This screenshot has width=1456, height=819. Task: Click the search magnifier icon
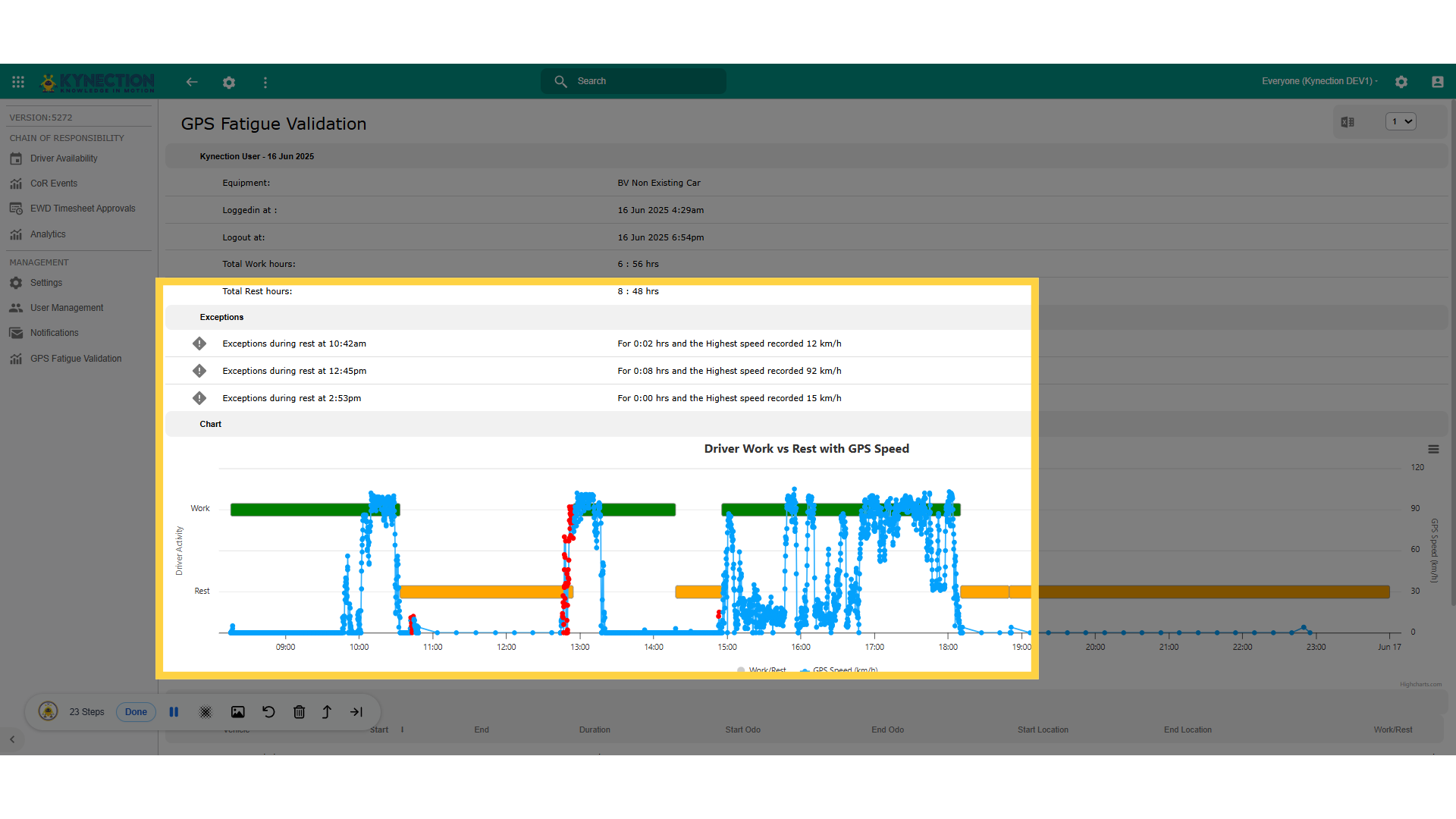[560, 81]
